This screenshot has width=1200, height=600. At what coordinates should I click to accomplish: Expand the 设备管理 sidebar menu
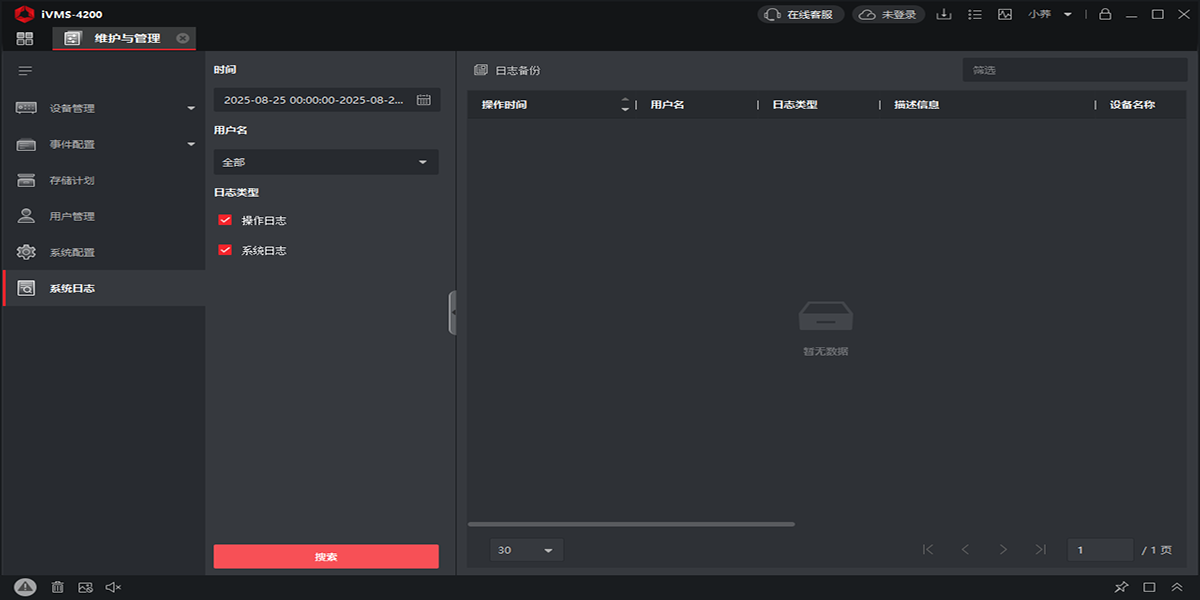(103, 108)
